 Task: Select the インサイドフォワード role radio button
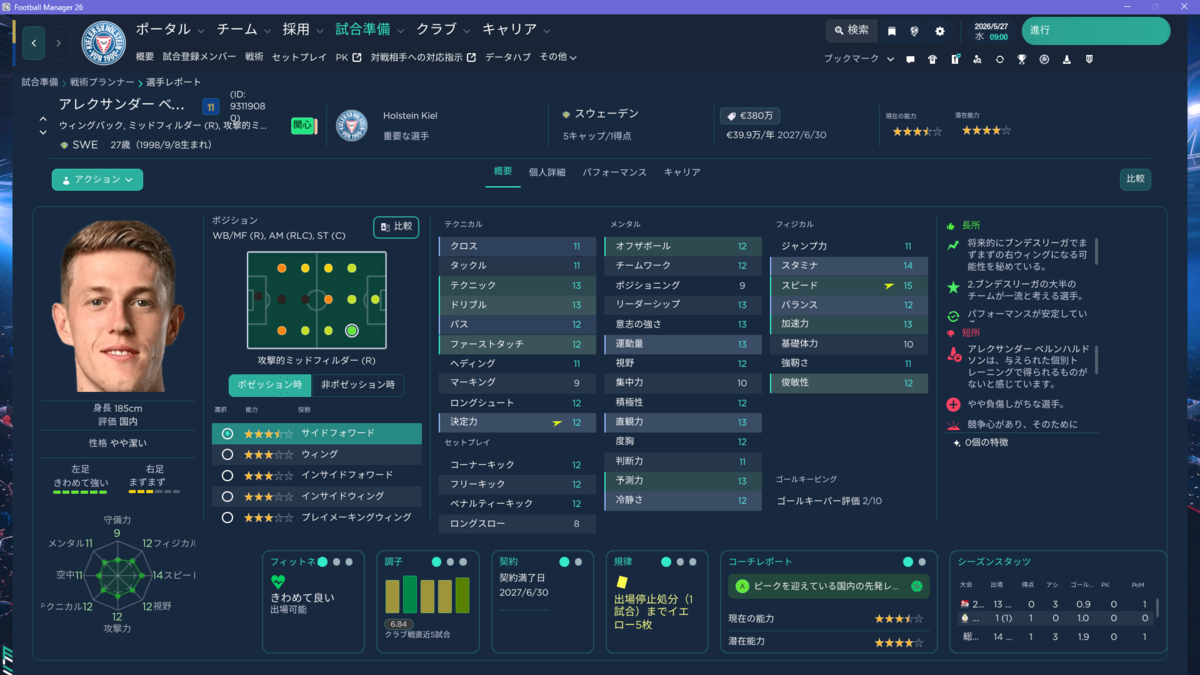point(228,476)
